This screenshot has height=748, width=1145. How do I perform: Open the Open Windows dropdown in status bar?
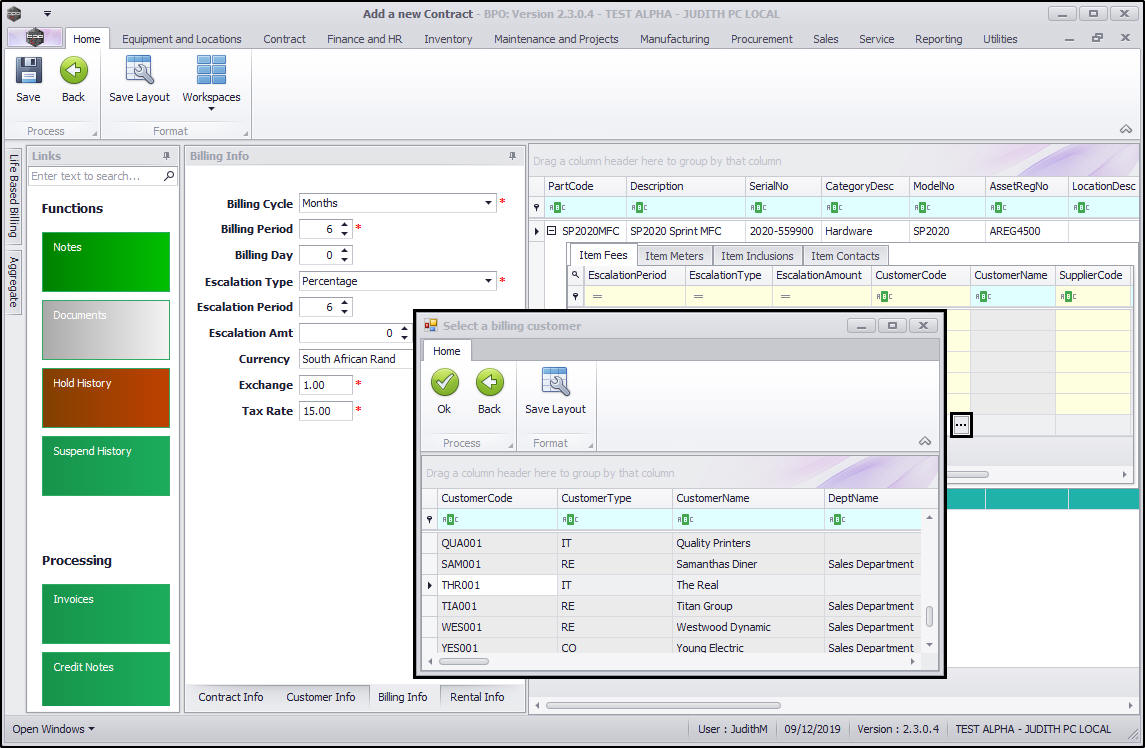point(54,729)
